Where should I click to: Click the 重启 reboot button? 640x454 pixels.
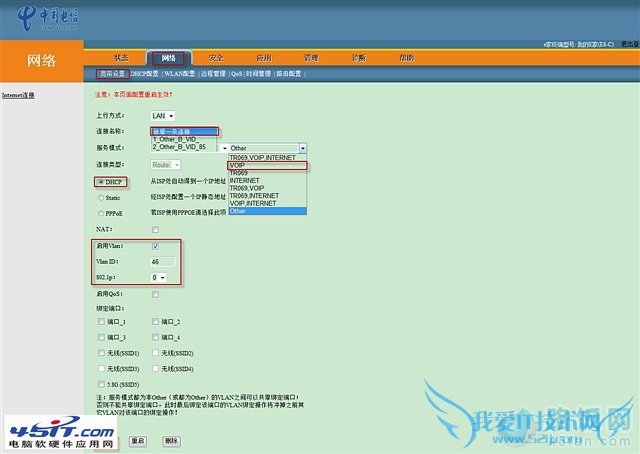tap(138, 441)
